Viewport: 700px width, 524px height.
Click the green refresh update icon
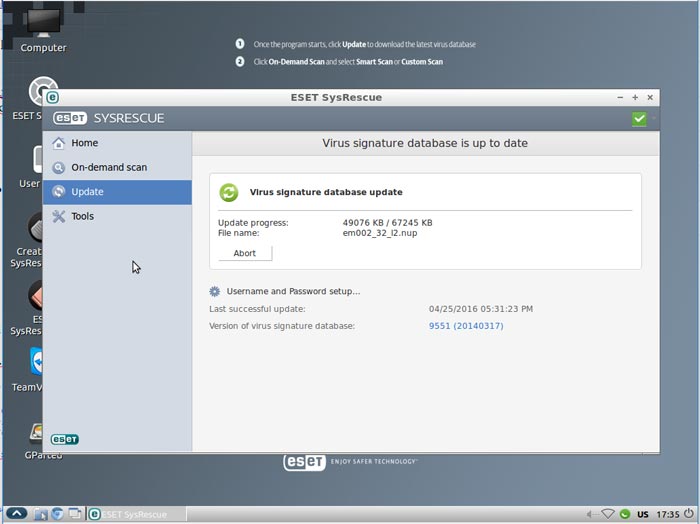click(229, 192)
